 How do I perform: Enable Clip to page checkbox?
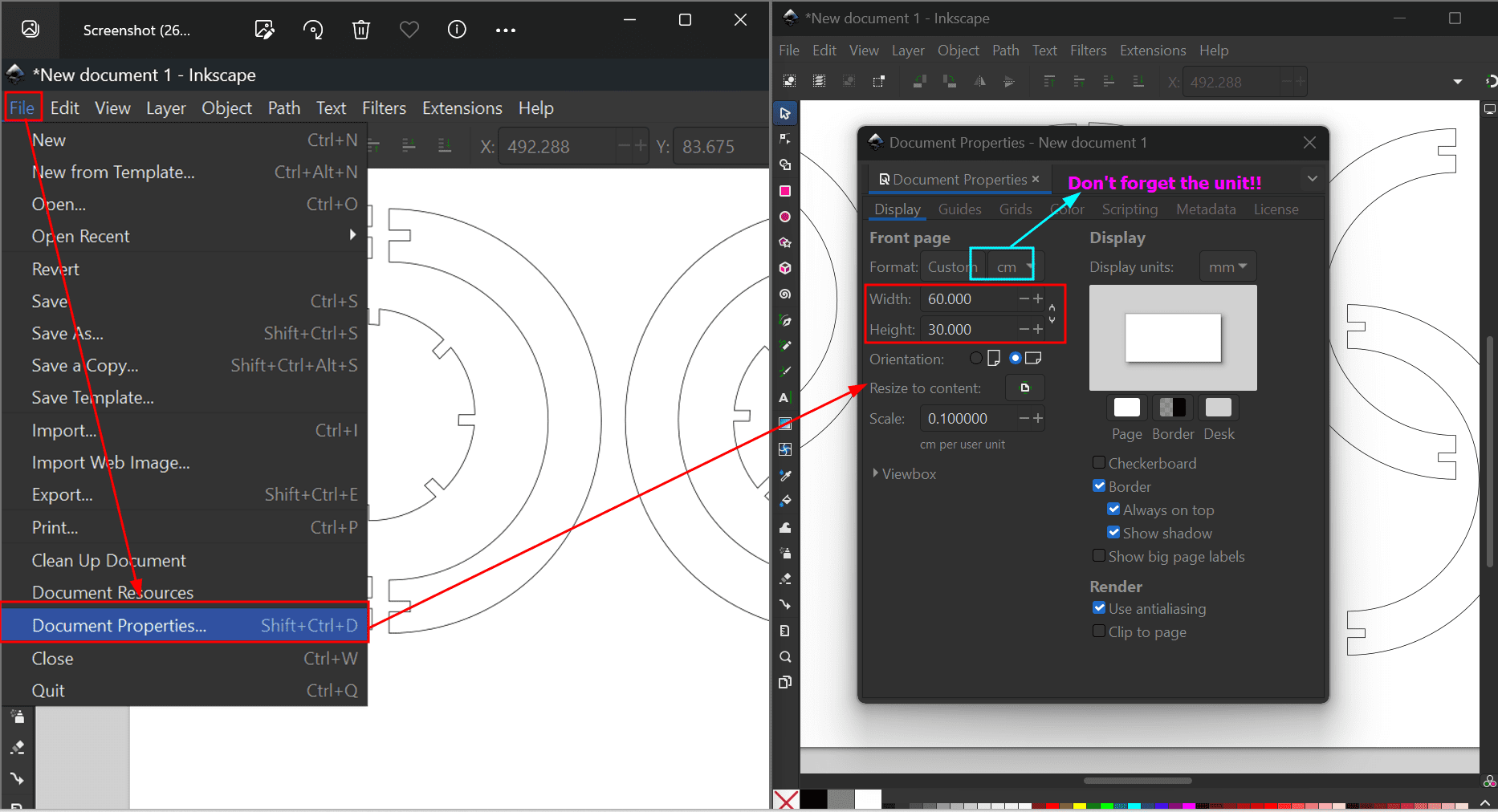point(1099,631)
